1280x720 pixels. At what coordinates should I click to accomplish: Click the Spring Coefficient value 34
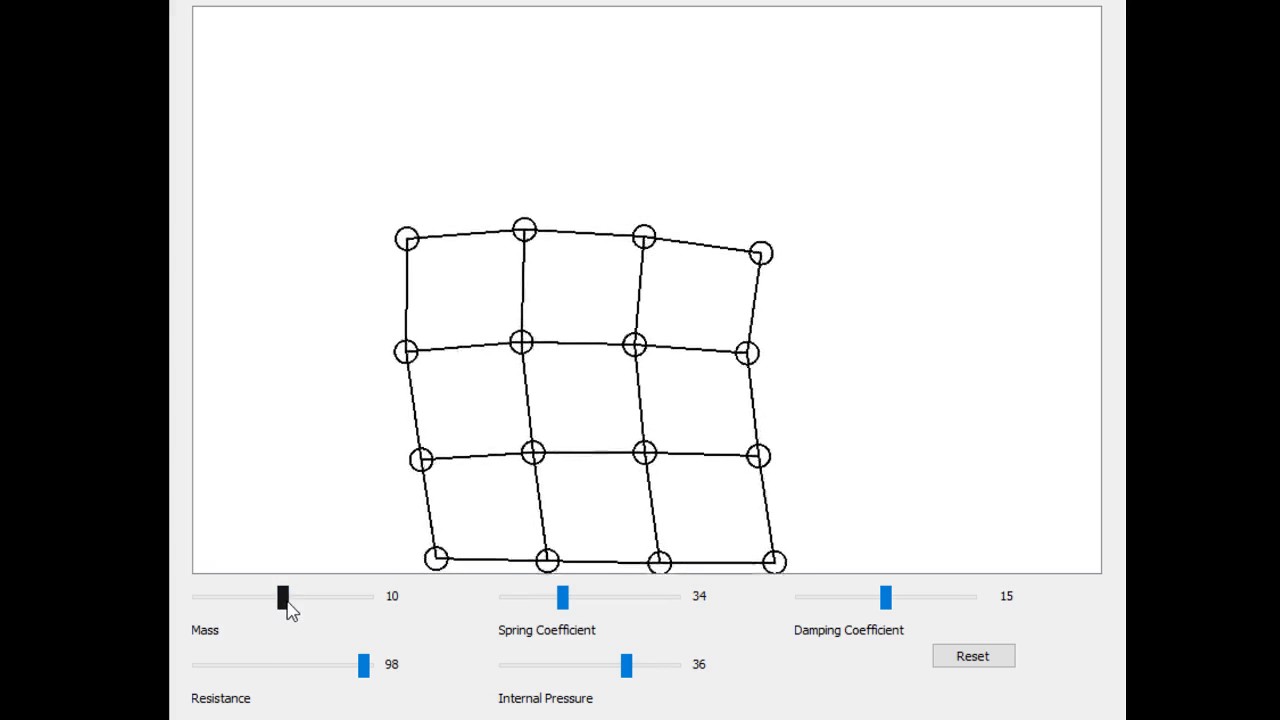[699, 596]
